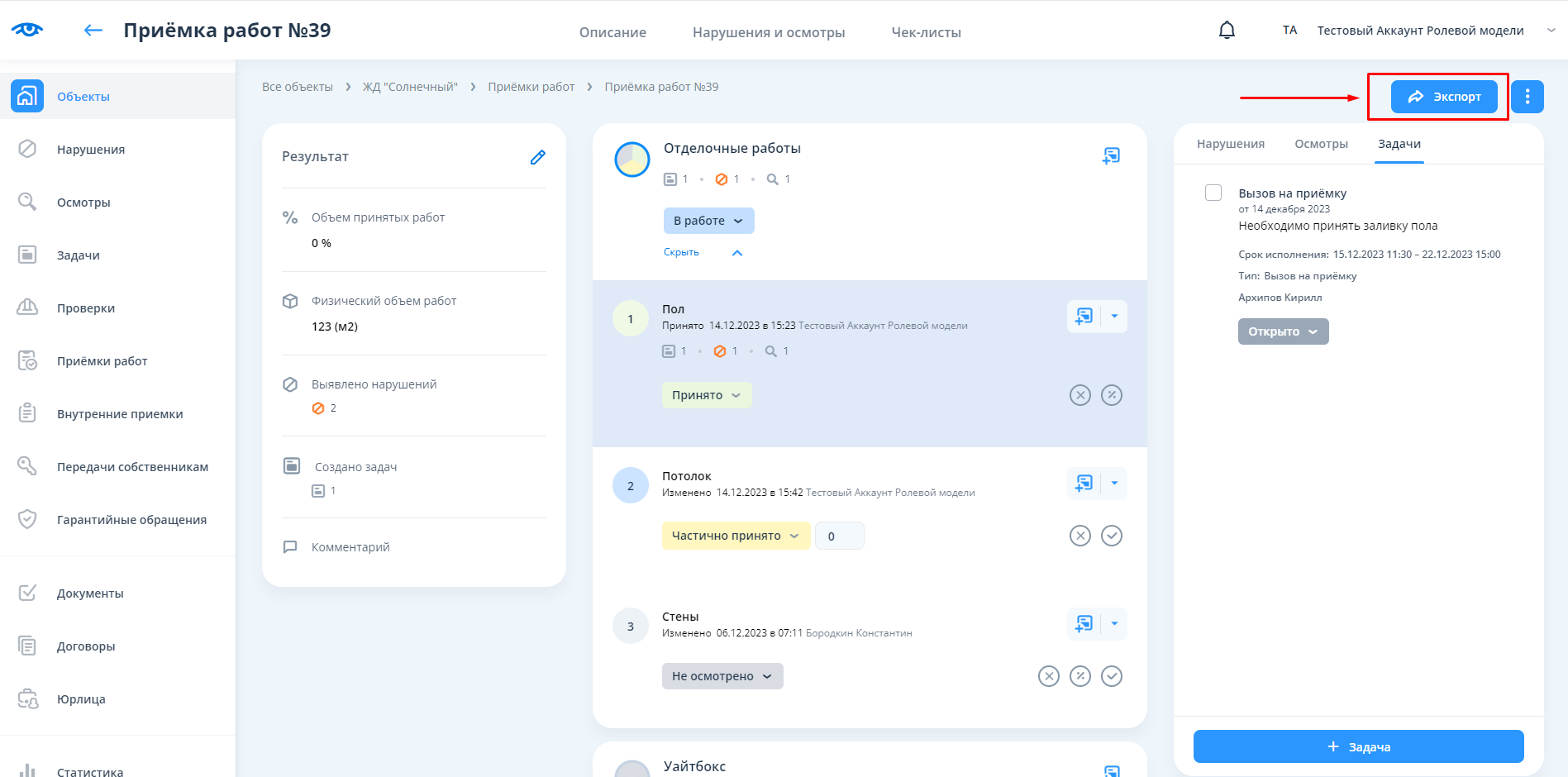Open Гарантийные обращения in the sidebar
The width and height of the screenshot is (1568, 777).
pyautogui.click(x=131, y=520)
